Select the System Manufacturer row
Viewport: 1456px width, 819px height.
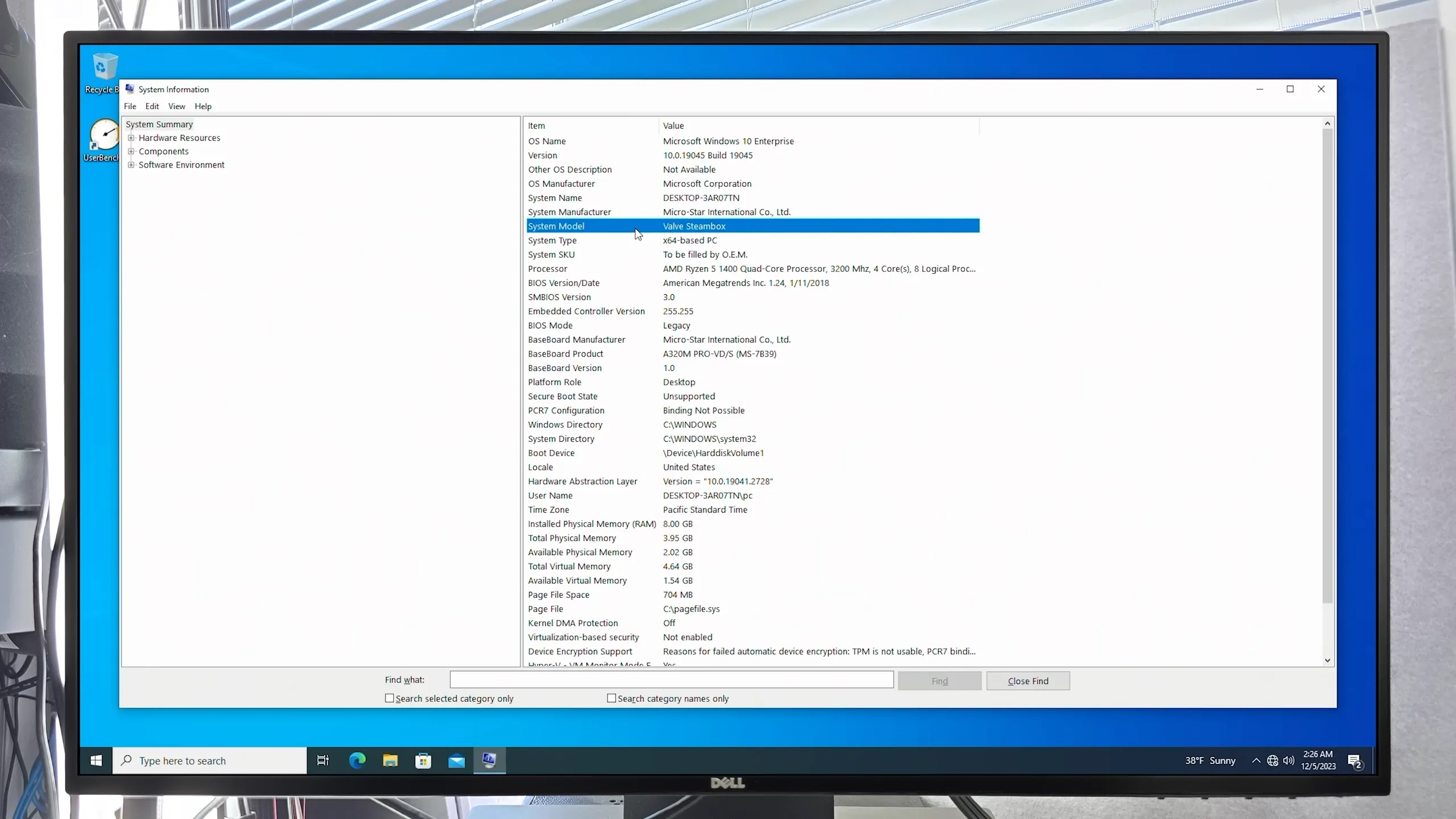pyautogui.click(x=753, y=212)
